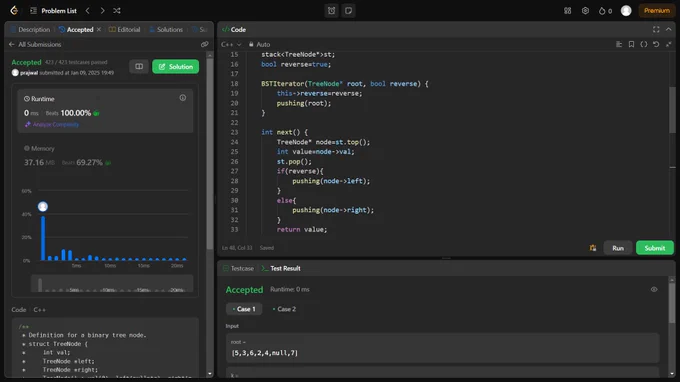Click the runtime distribution range slider
This screenshot has width=680, height=382.
(x=112, y=285)
